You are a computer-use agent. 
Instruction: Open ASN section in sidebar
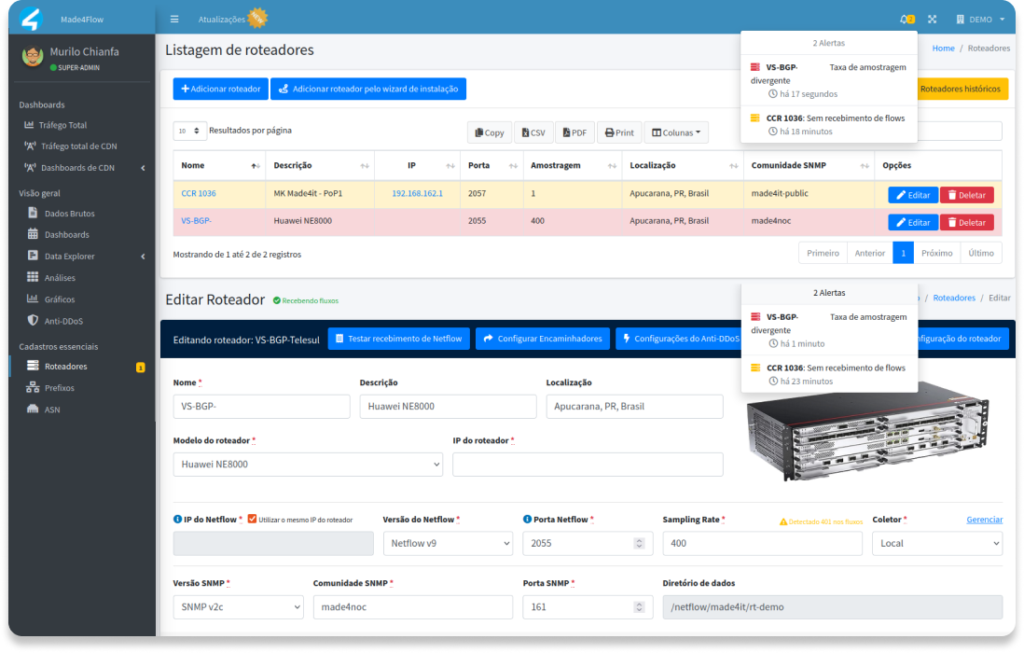point(52,409)
